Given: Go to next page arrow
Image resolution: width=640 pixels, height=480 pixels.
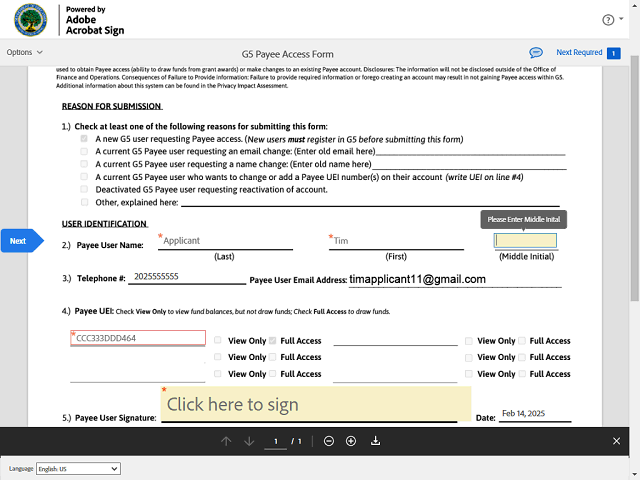Looking at the screenshot, I should (248, 441).
